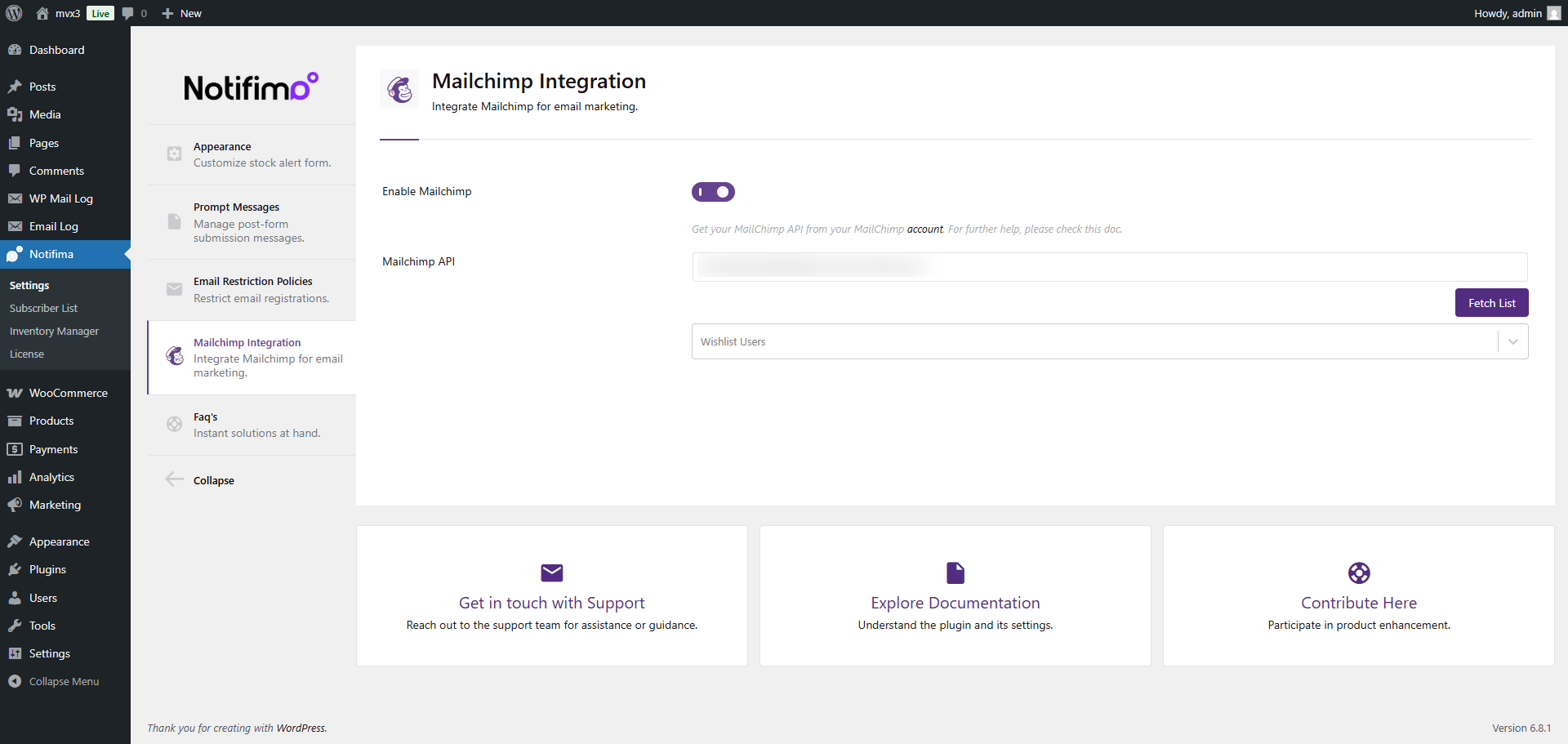This screenshot has height=744, width=1568.
Task: Open License submenu item
Action: point(27,354)
